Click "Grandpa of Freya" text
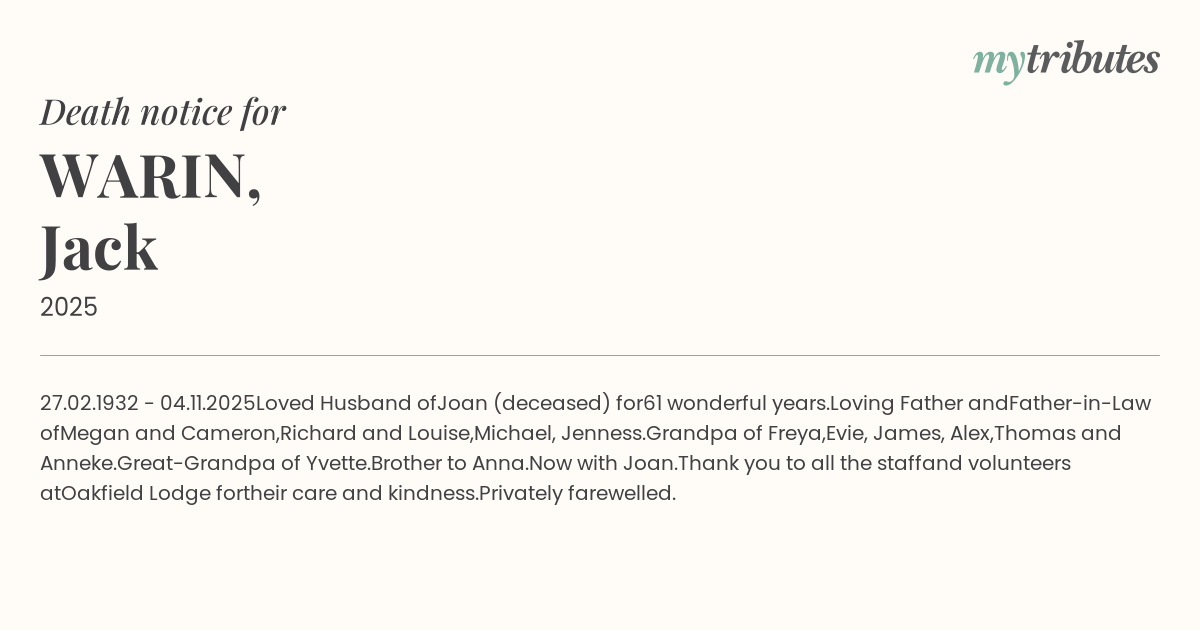Image resolution: width=1200 pixels, height=630 pixels. (x=733, y=433)
